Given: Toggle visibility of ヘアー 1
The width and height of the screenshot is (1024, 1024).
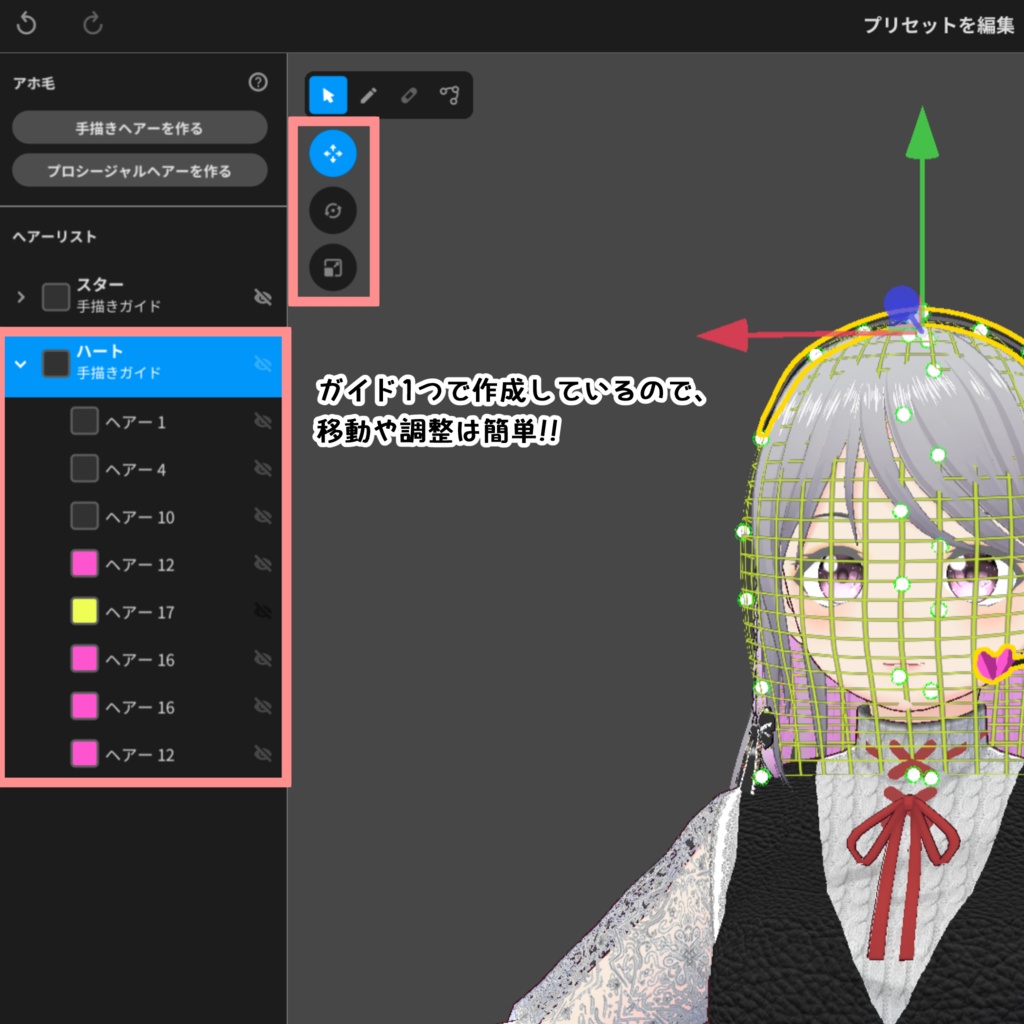Looking at the screenshot, I should point(263,421).
